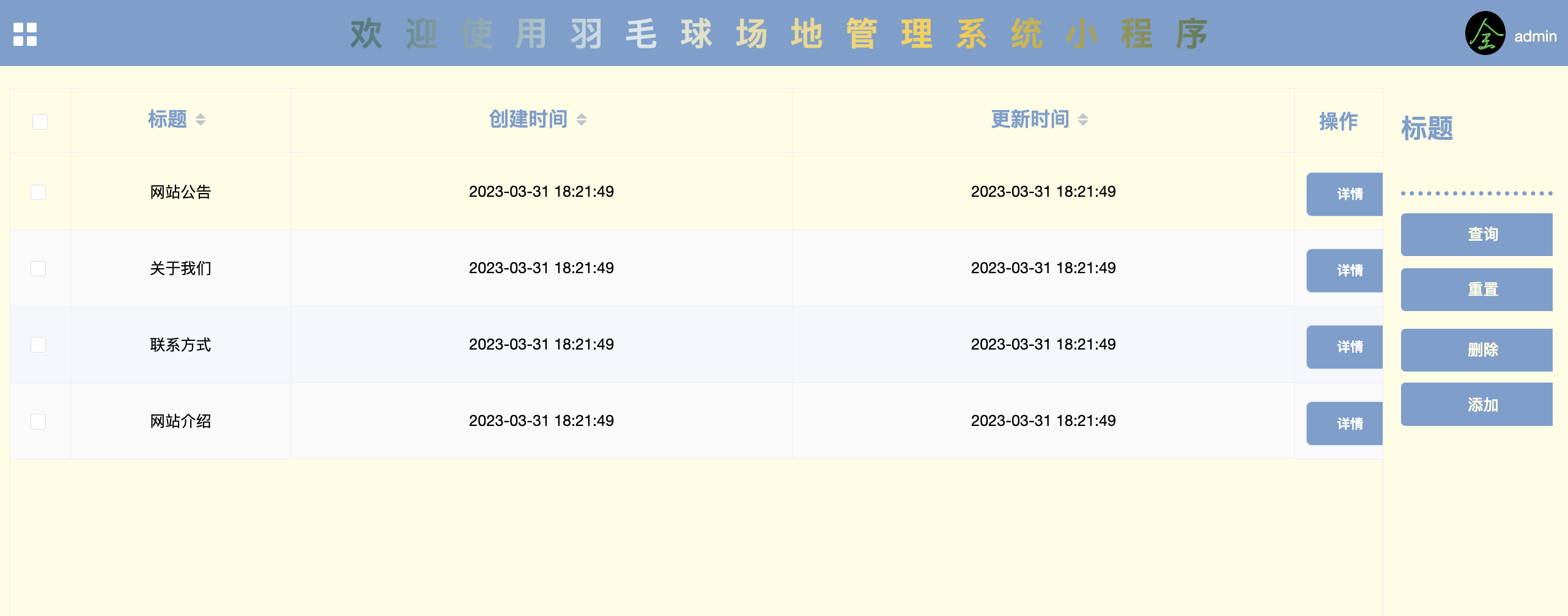Click 更新时间 value in 联系方式 row
This screenshot has height=616, width=1568.
pos(1043,344)
